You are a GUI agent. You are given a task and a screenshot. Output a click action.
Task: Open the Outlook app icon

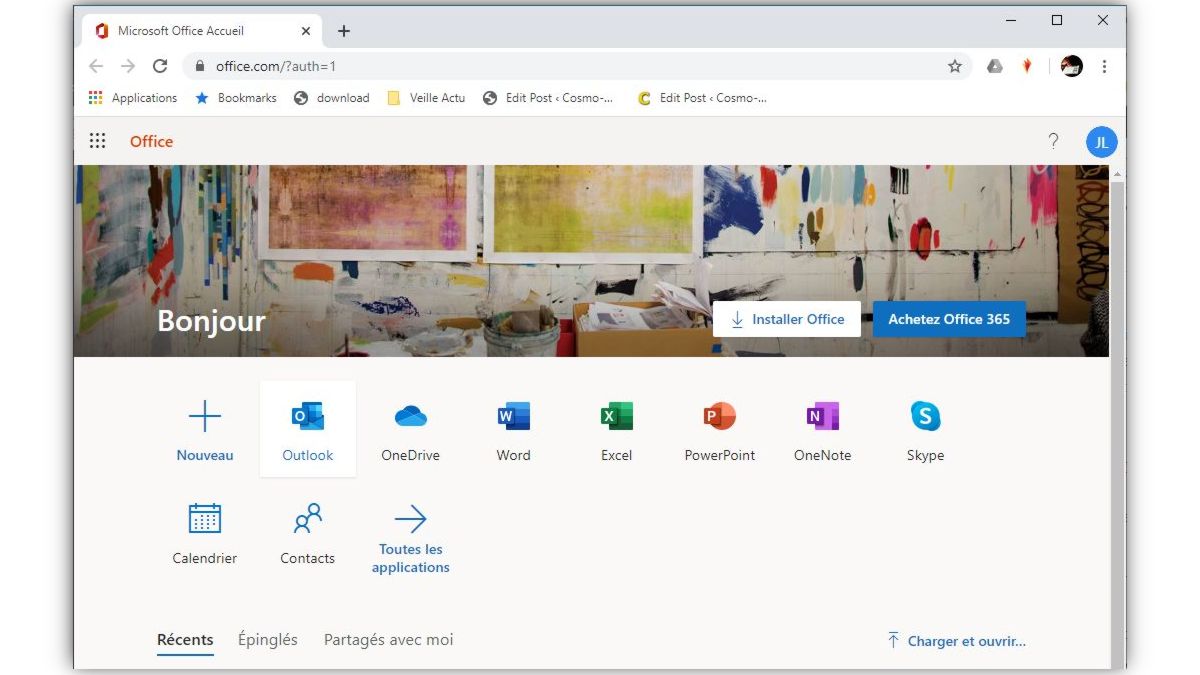pyautogui.click(x=307, y=417)
